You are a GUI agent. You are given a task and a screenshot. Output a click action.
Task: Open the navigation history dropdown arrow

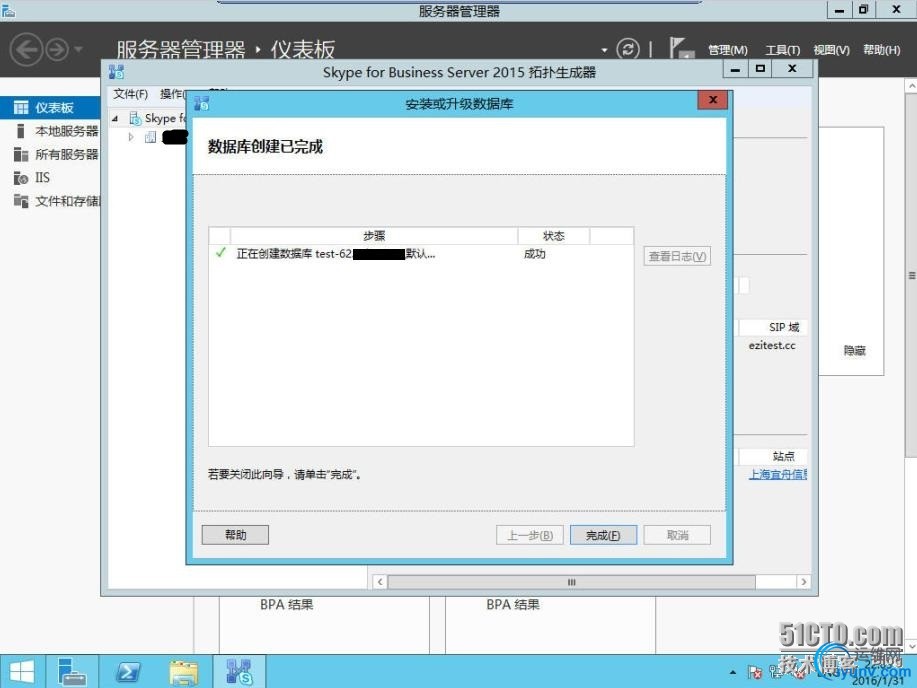(x=79, y=50)
